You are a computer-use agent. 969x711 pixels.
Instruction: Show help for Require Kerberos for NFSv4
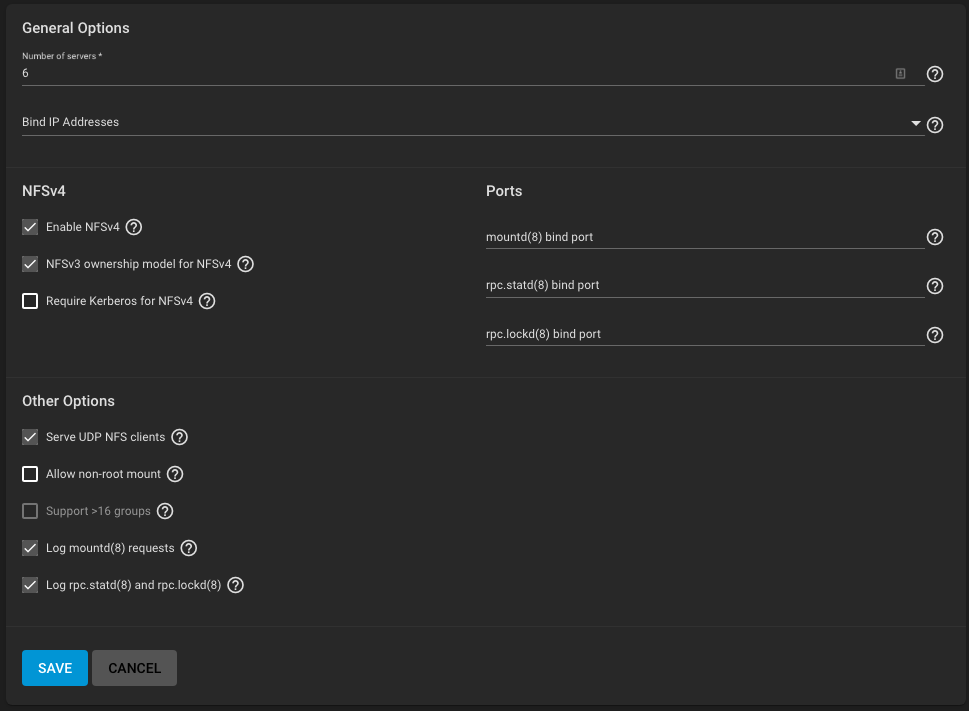pyautogui.click(x=207, y=301)
